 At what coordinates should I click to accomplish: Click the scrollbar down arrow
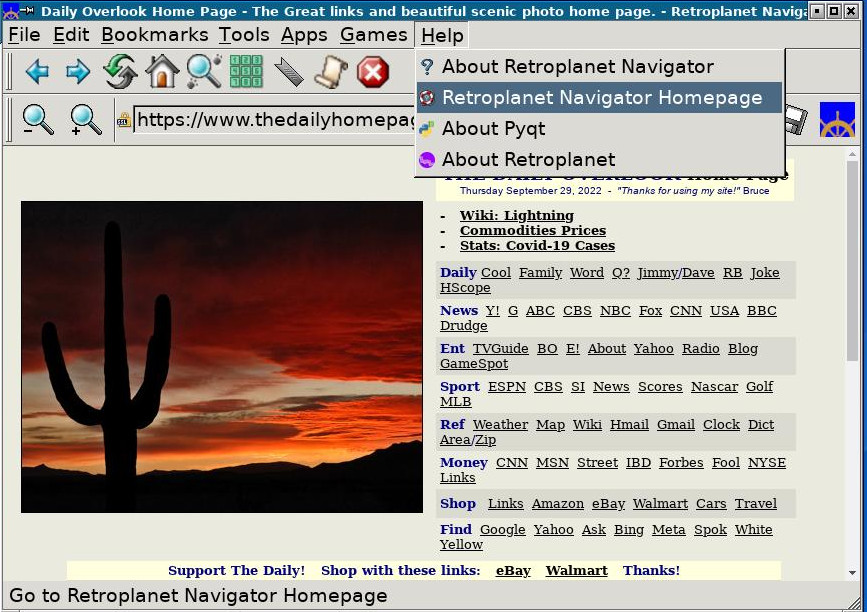tap(852, 573)
